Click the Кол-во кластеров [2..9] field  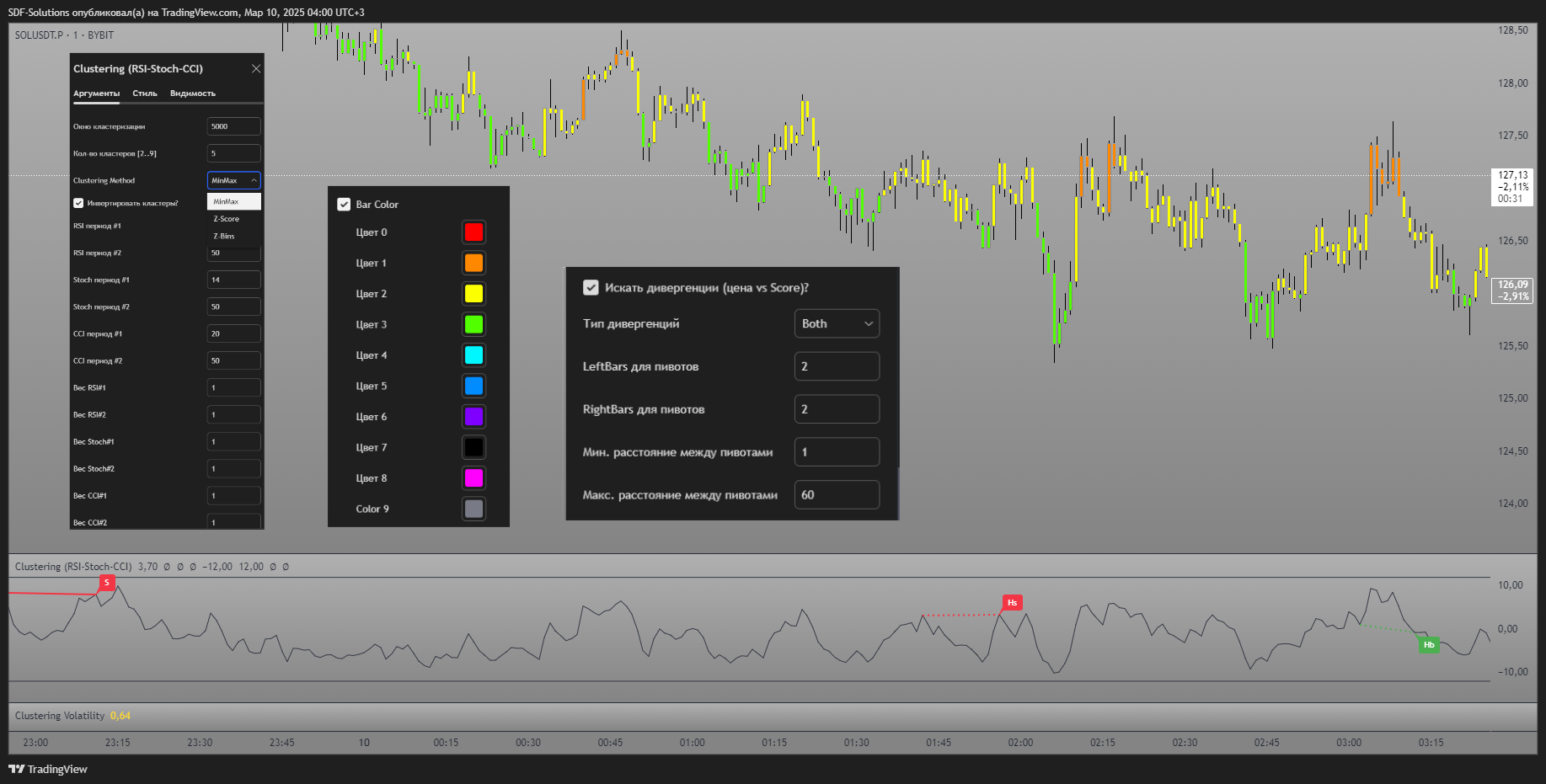234,153
